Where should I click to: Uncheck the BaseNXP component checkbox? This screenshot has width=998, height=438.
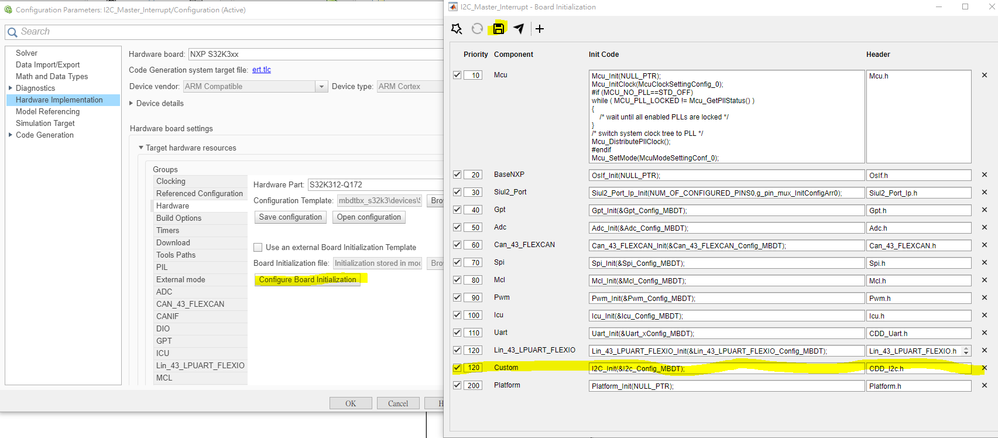pyautogui.click(x=456, y=174)
